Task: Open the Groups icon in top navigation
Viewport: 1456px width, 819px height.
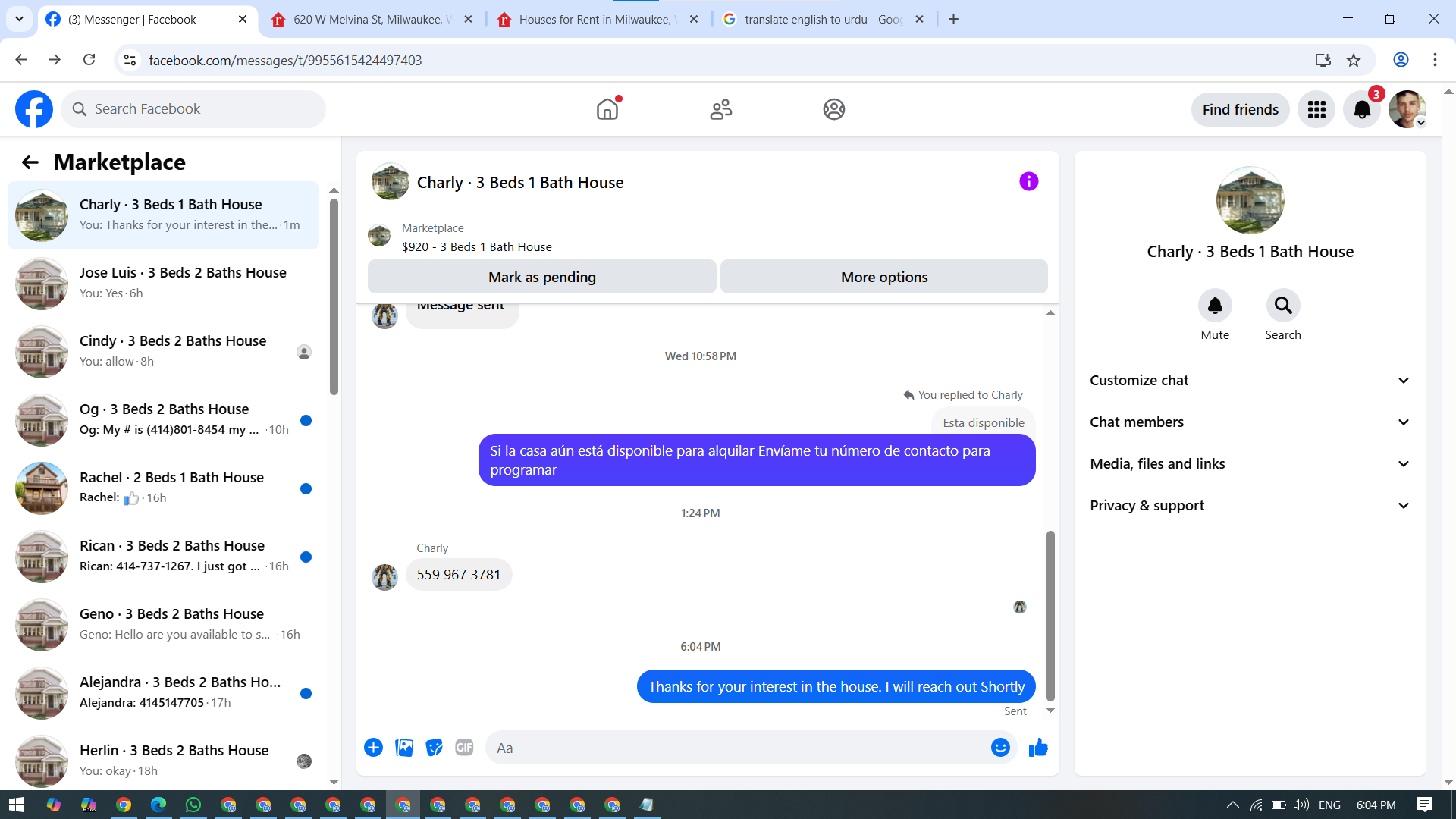Action: (833, 109)
